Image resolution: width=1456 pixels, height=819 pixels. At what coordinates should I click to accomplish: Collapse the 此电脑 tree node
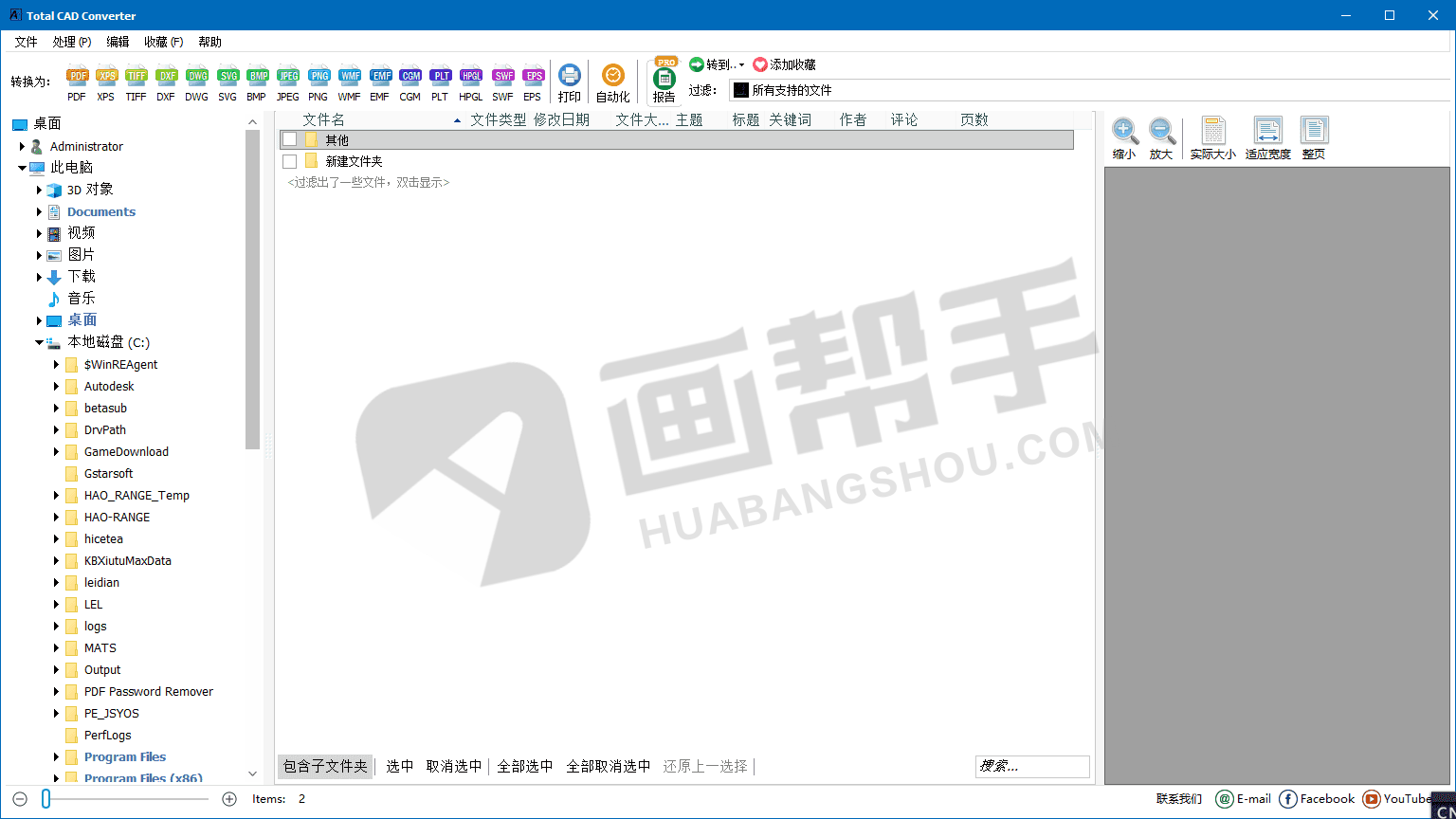point(22,168)
